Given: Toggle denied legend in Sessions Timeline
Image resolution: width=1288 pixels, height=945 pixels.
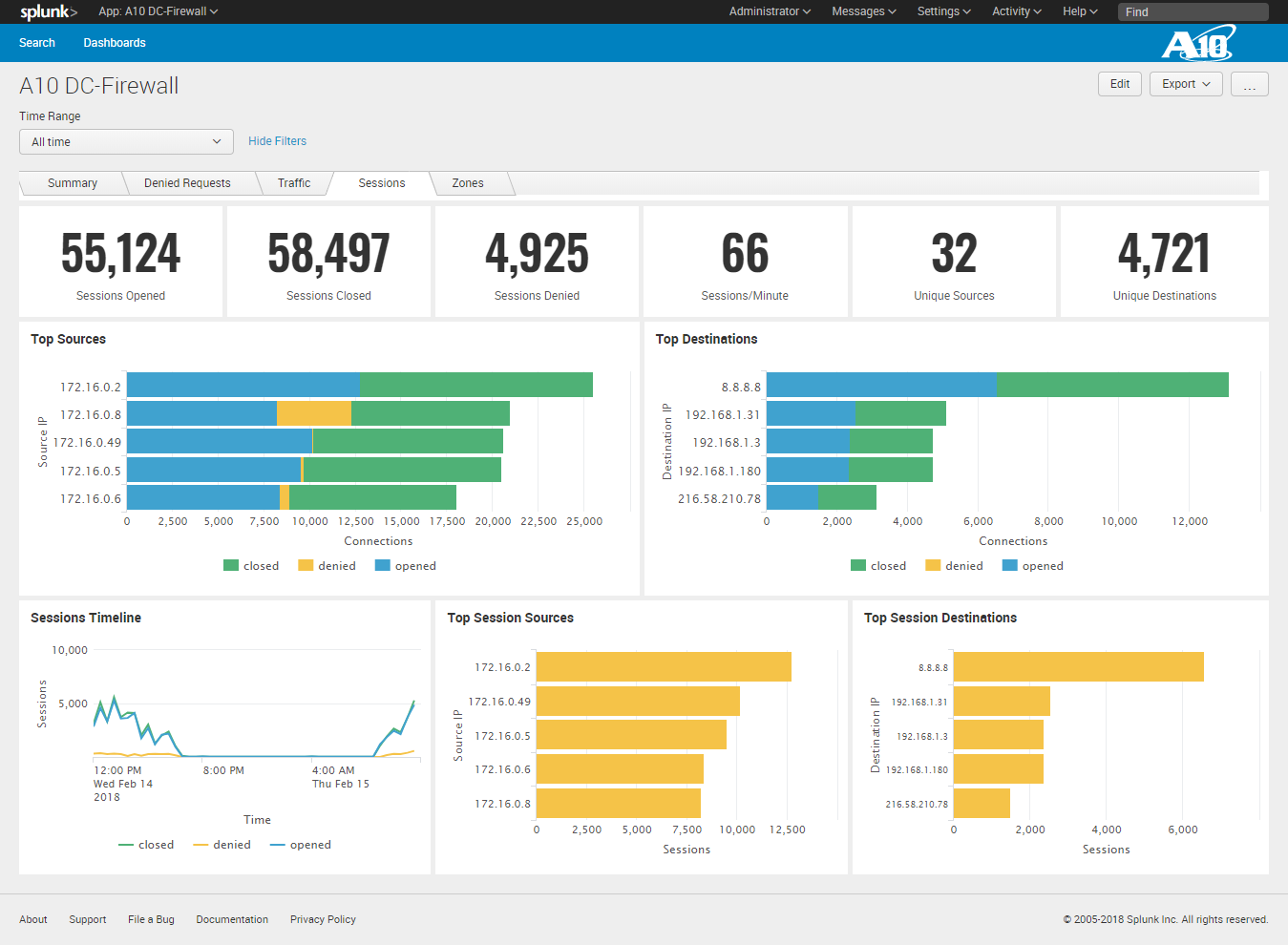Looking at the screenshot, I should point(222,845).
